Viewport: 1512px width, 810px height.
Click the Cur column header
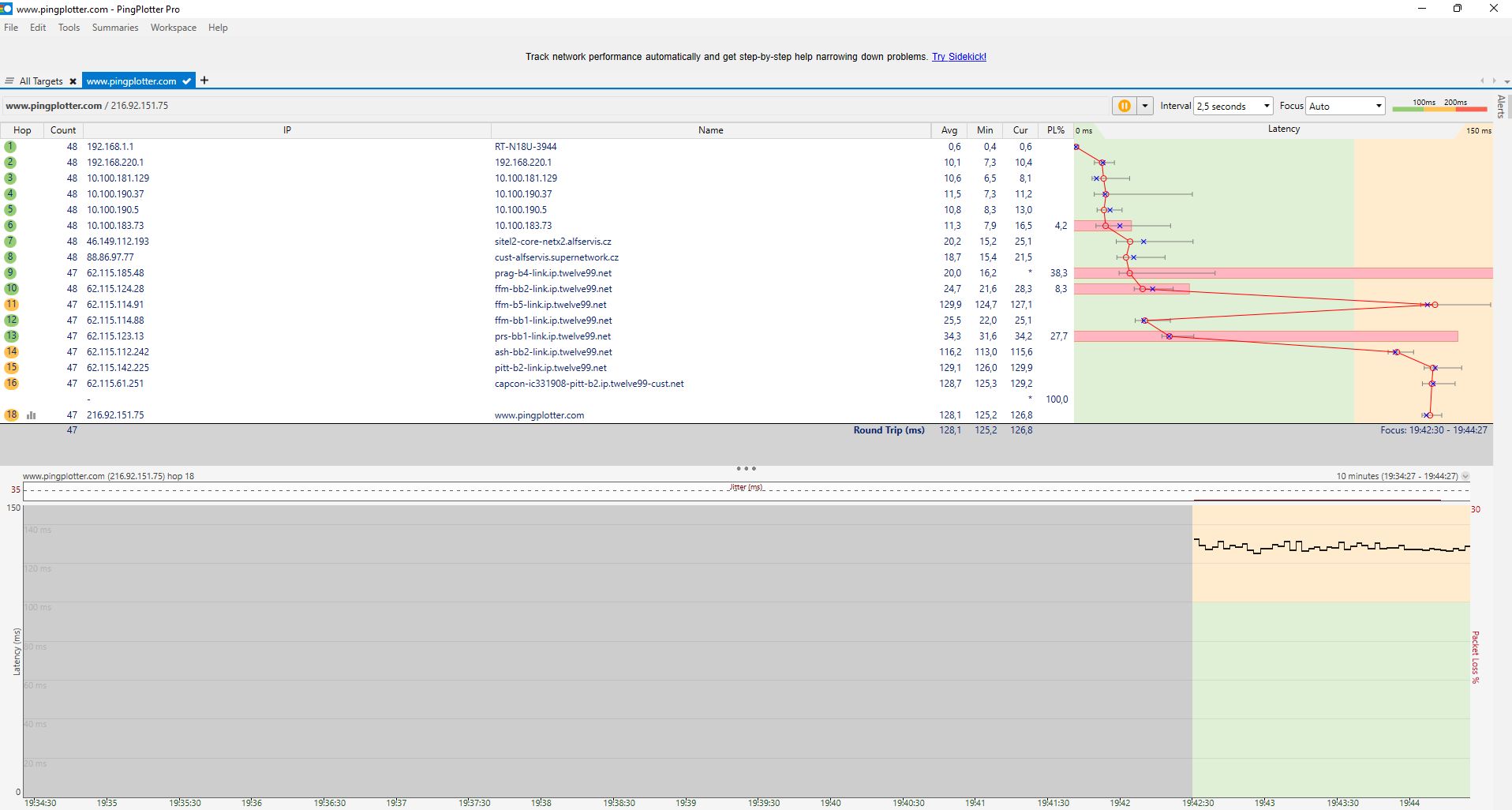coord(1020,130)
